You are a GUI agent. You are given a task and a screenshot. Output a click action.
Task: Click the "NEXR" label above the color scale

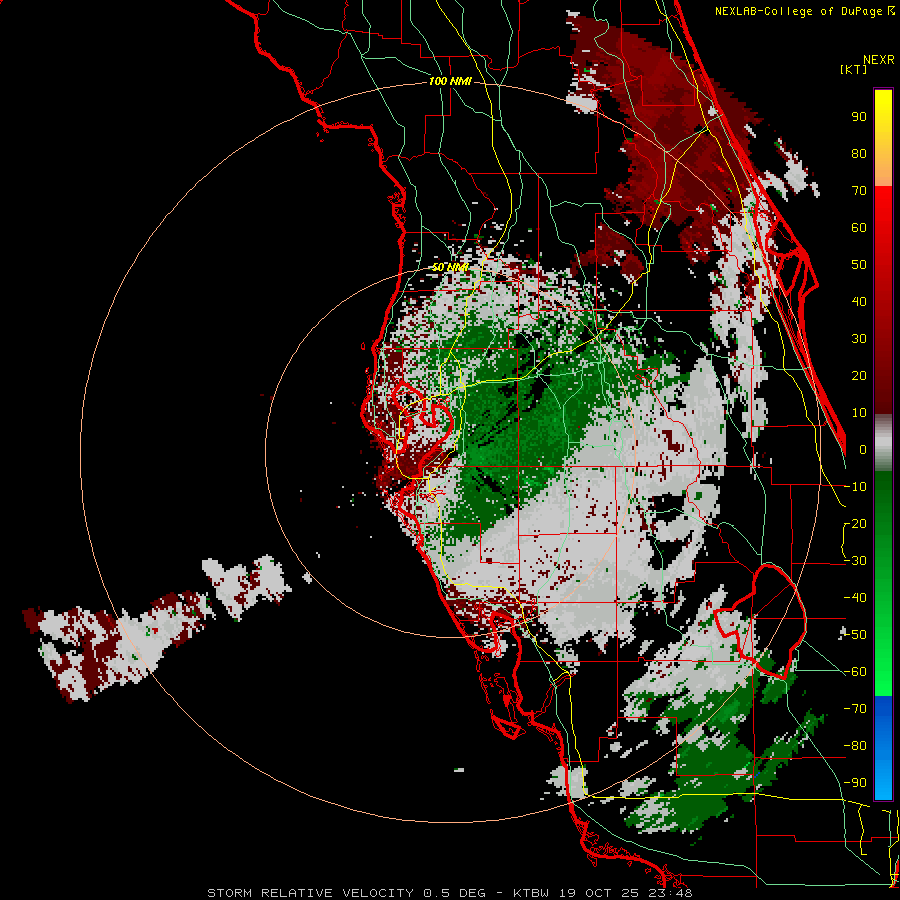coord(878,60)
